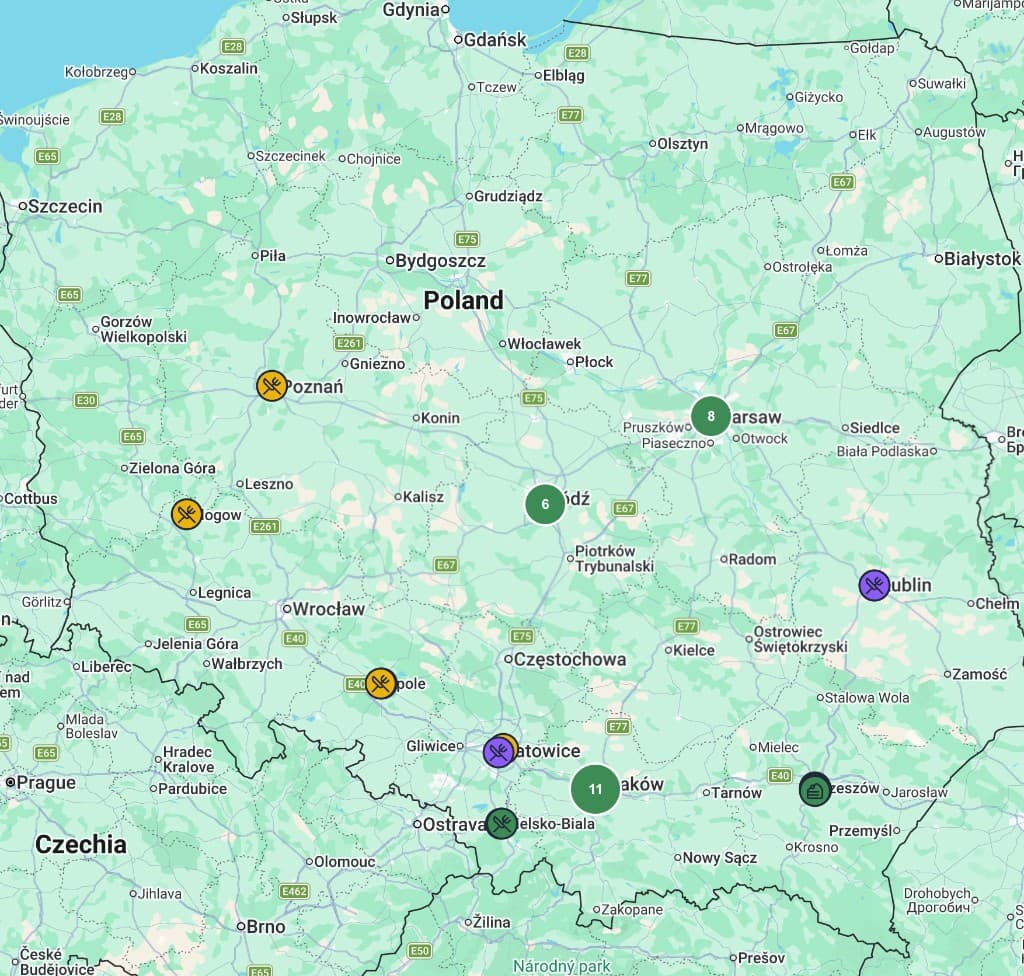Click the Olsztyn town label
The width and height of the screenshot is (1024, 976).
coord(682,144)
